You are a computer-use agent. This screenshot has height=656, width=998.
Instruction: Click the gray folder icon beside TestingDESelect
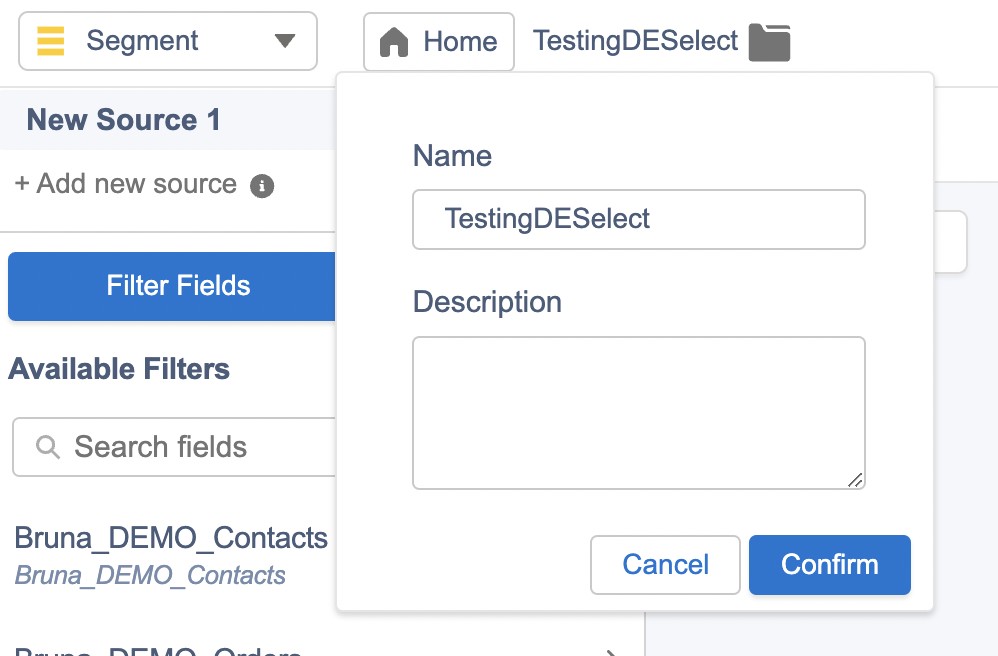point(769,42)
